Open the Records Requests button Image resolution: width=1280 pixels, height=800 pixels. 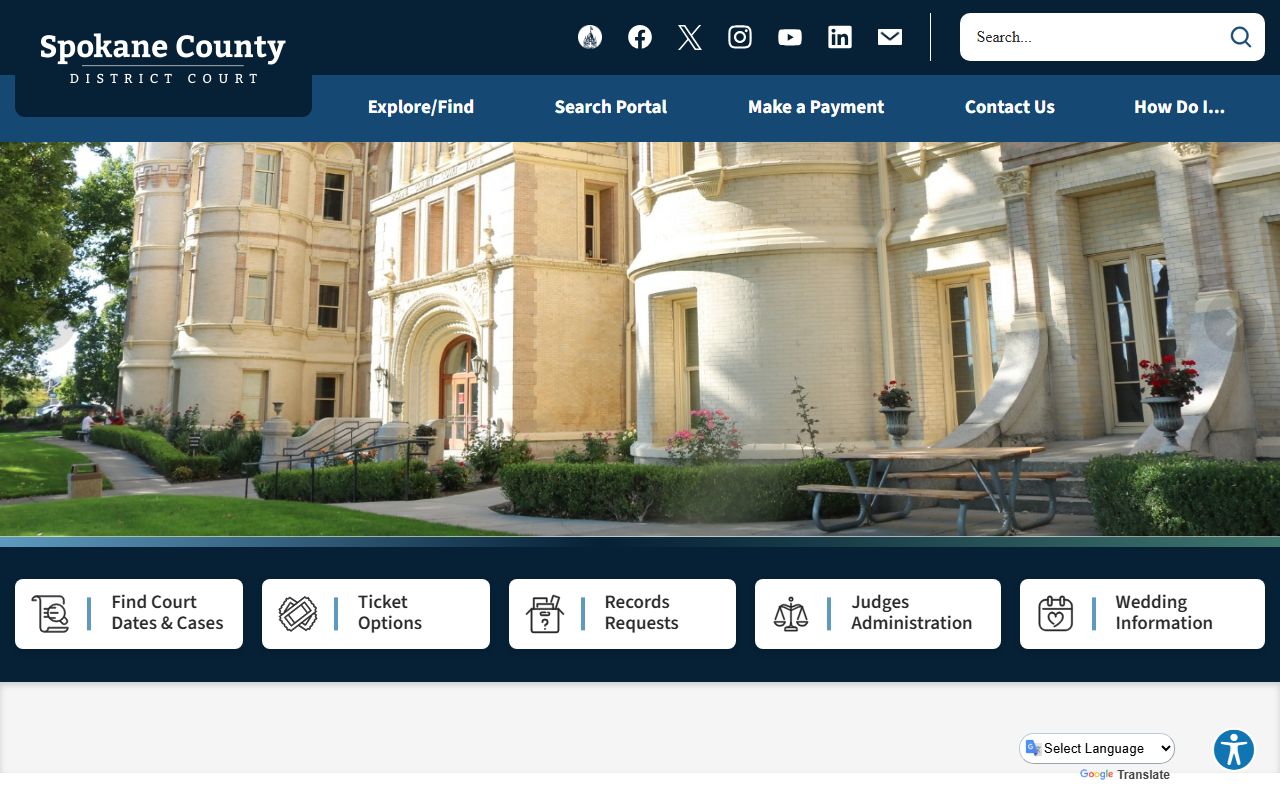622,613
